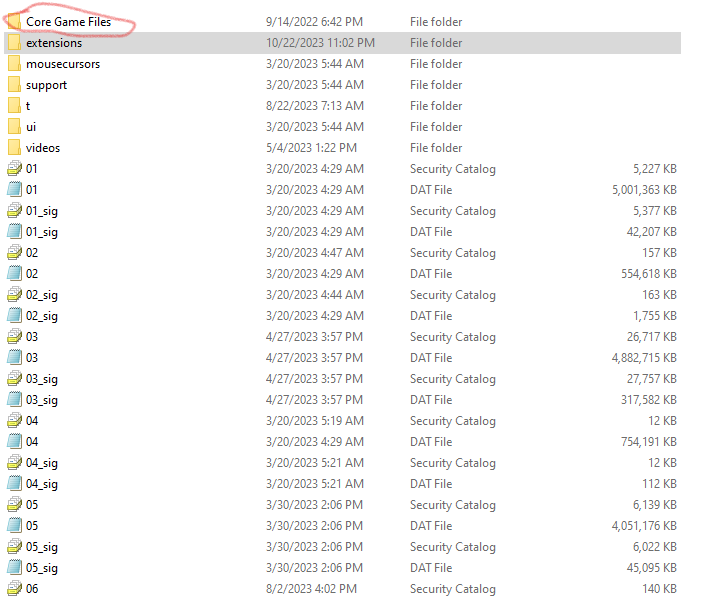Viewport: 724px width, 598px height.
Task: Select the size value 554,618 KB
Action: 649,274
